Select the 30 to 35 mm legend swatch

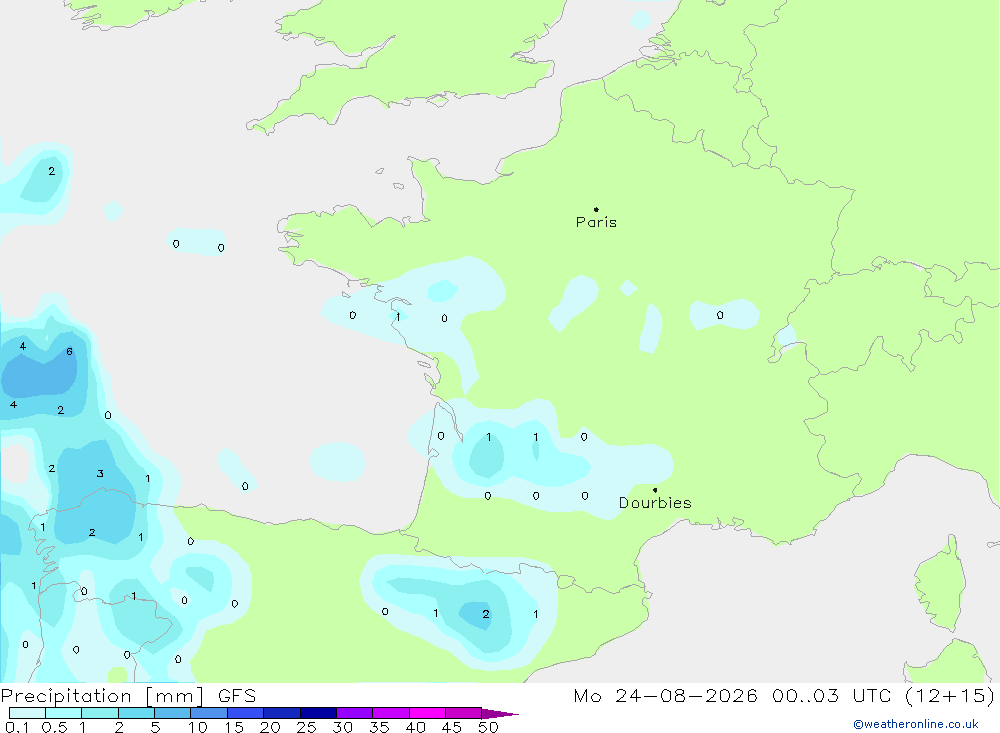point(354,713)
